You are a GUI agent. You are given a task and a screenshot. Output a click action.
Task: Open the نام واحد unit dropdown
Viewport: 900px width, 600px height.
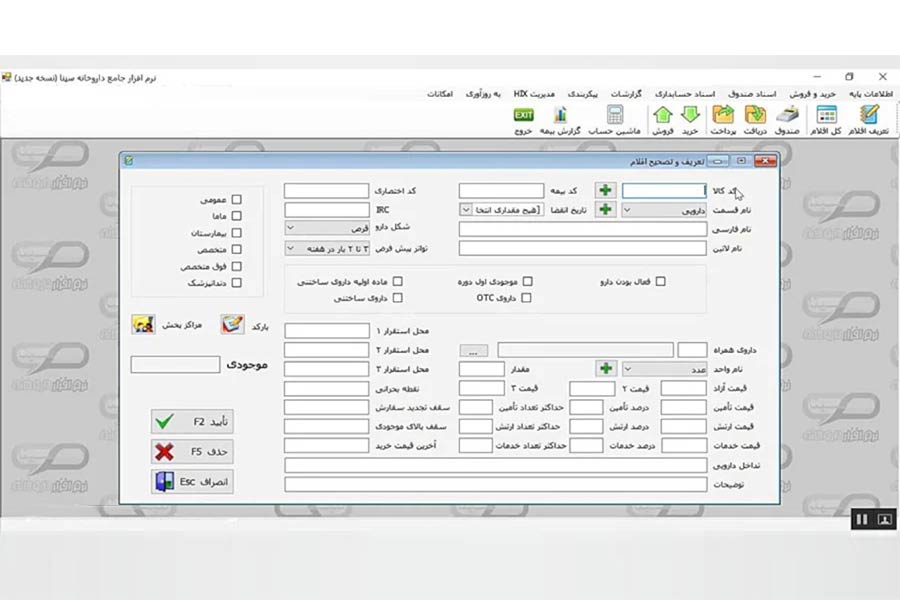coord(664,369)
